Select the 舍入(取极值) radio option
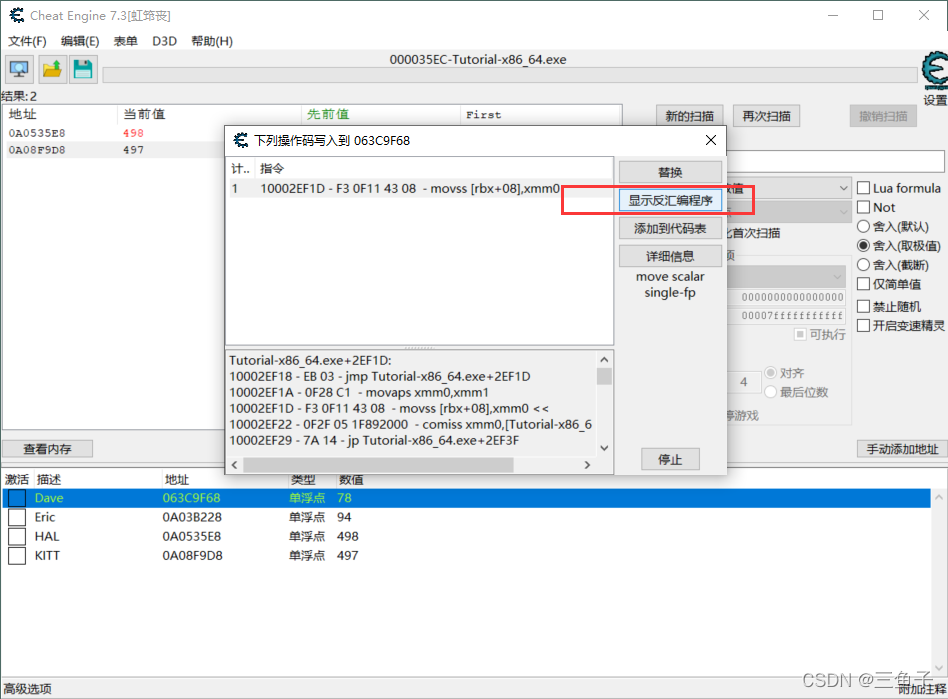948x699 pixels. point(863,245)
